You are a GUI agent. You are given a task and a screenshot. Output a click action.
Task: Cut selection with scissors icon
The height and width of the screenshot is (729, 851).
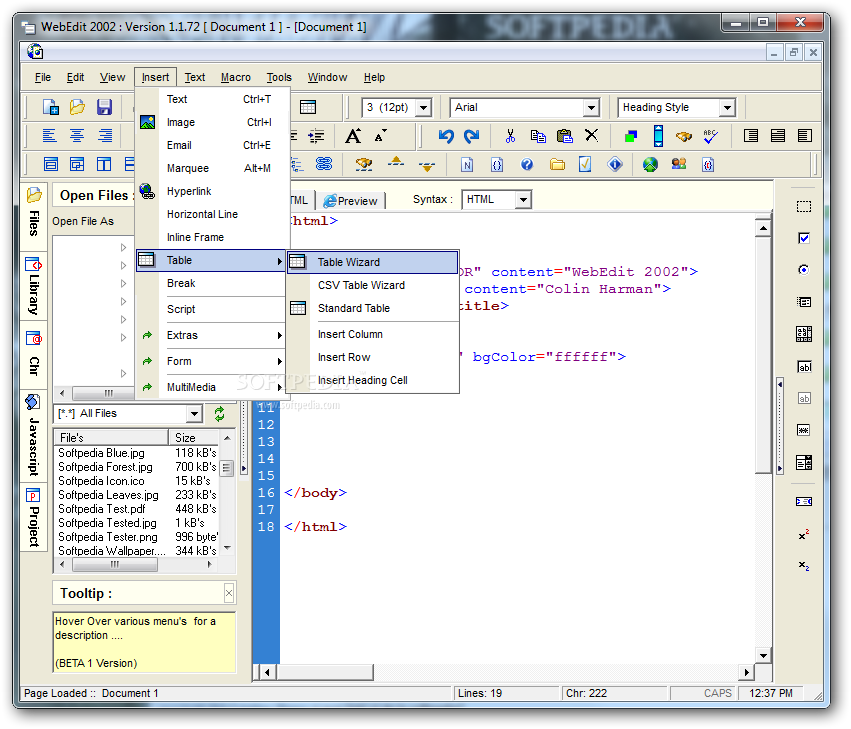tap(510, 136)
